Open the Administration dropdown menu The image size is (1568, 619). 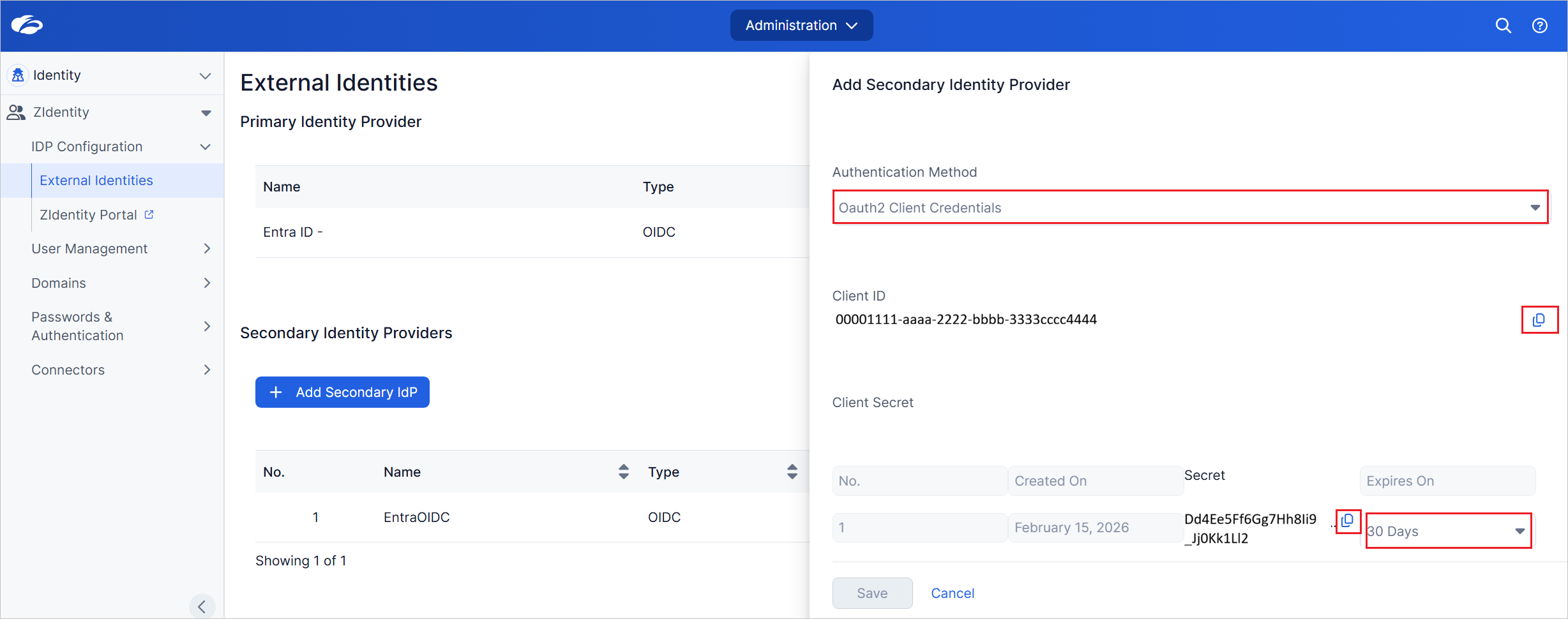801,26
